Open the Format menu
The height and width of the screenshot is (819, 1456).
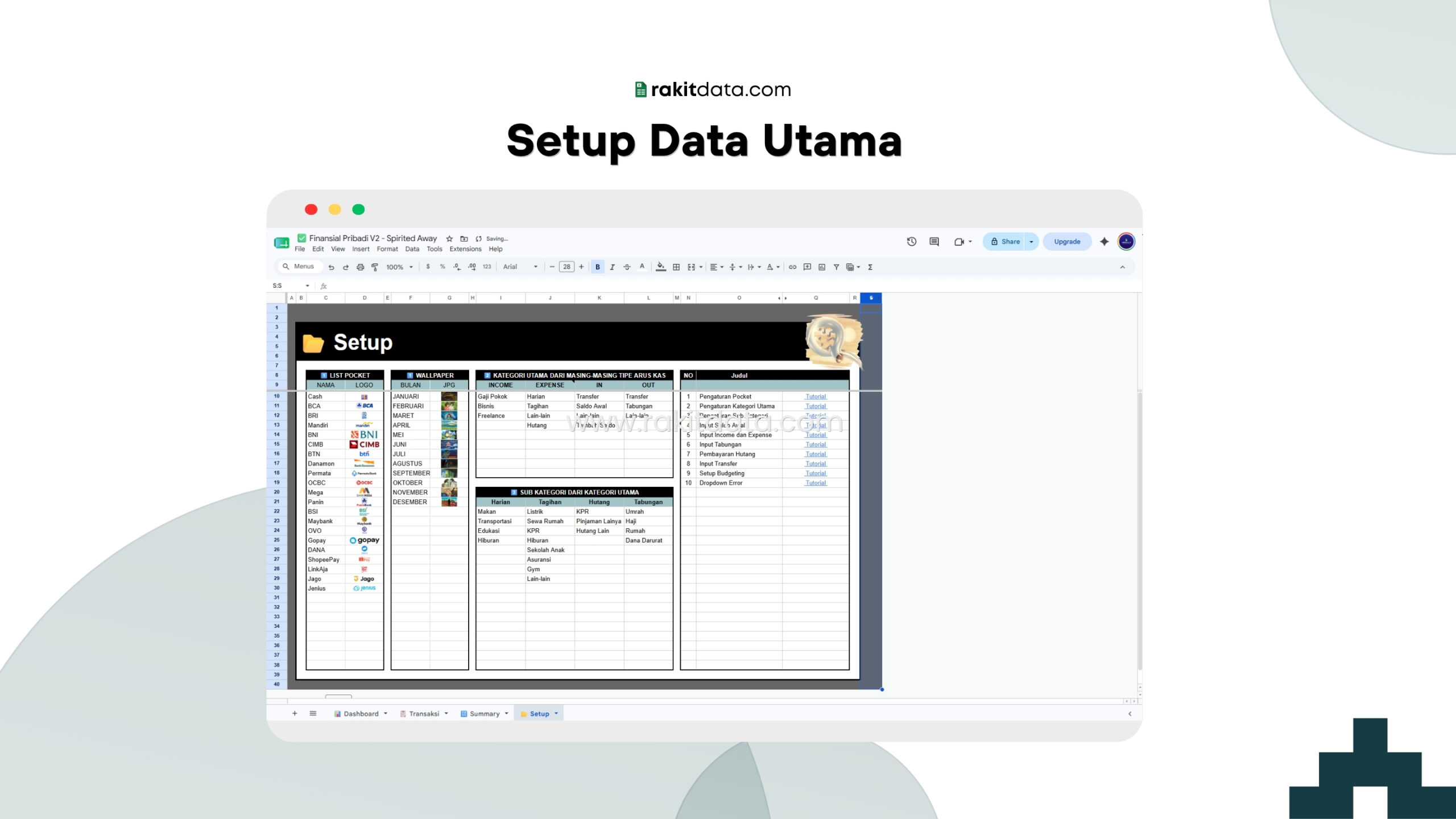(387, 249)
